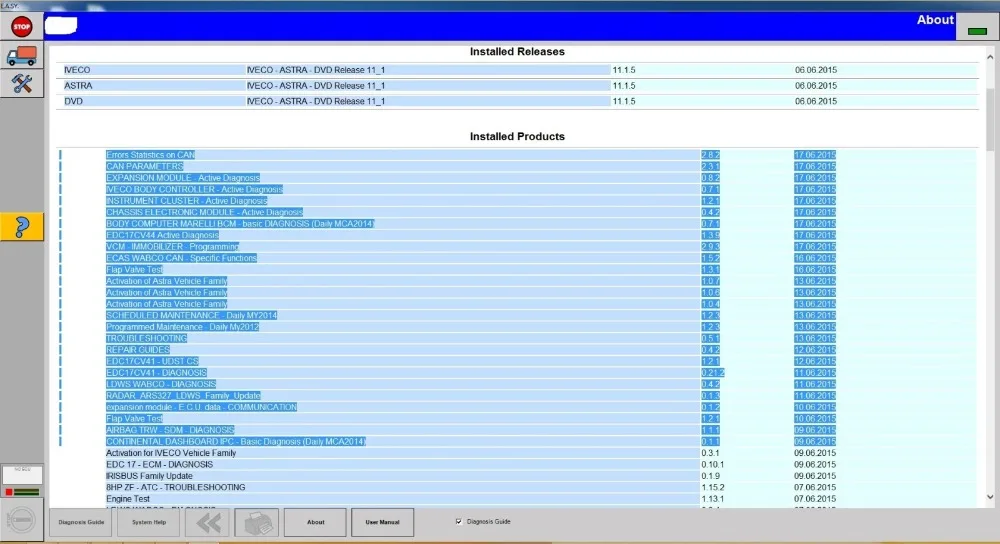Select 'IVECO BODY CONTROLLER - Active Diagnosis'
The width and height of the screenshot is (1000, 544).
pos(194,189)
